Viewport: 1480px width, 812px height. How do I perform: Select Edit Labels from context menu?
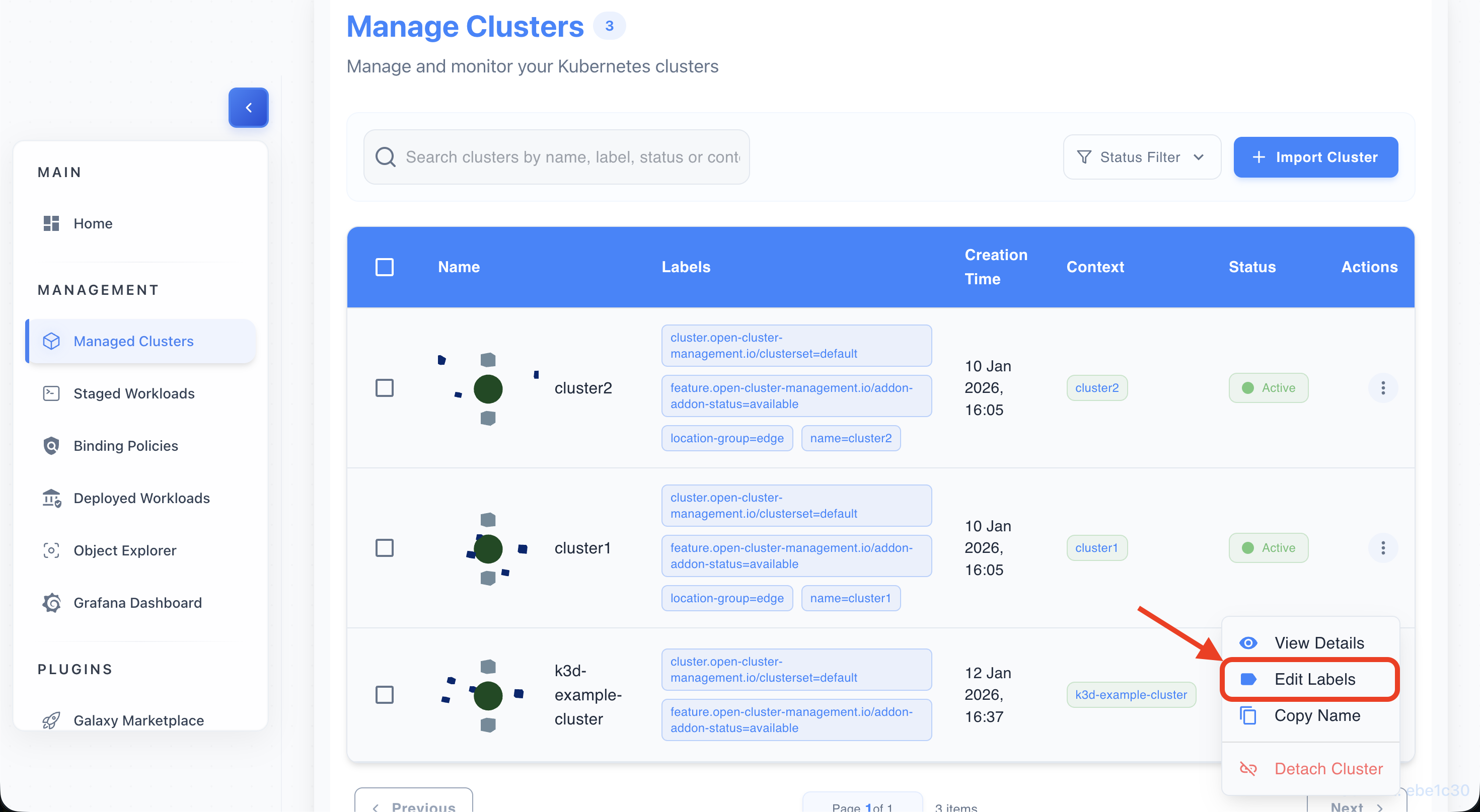[x=1314, y=679]
